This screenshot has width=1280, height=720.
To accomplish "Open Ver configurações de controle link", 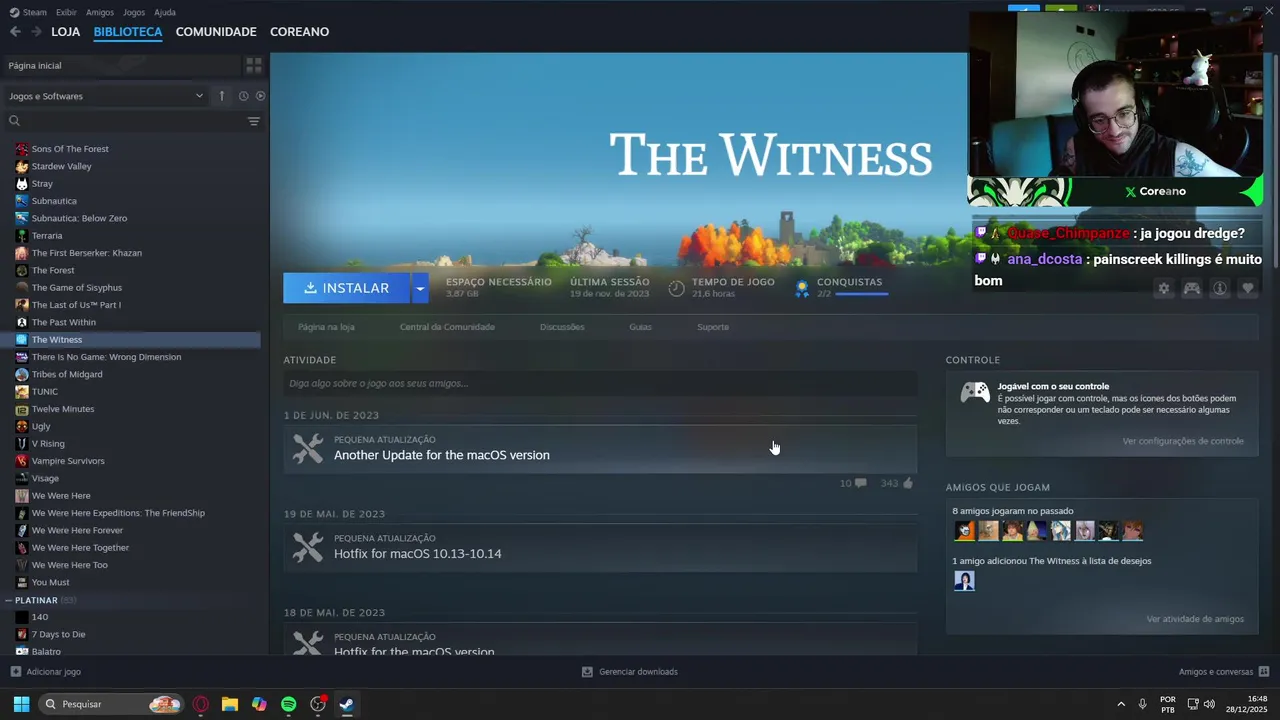I will pos(1183,441).
